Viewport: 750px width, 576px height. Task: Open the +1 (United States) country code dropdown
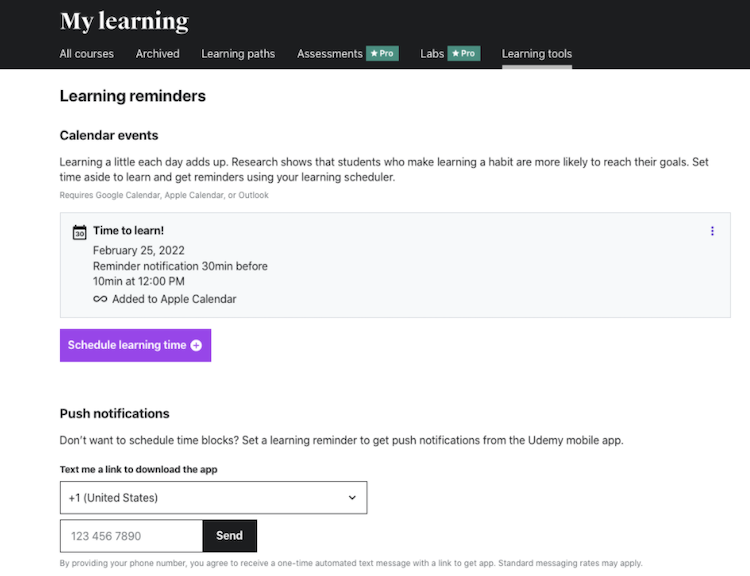point(213,497)
